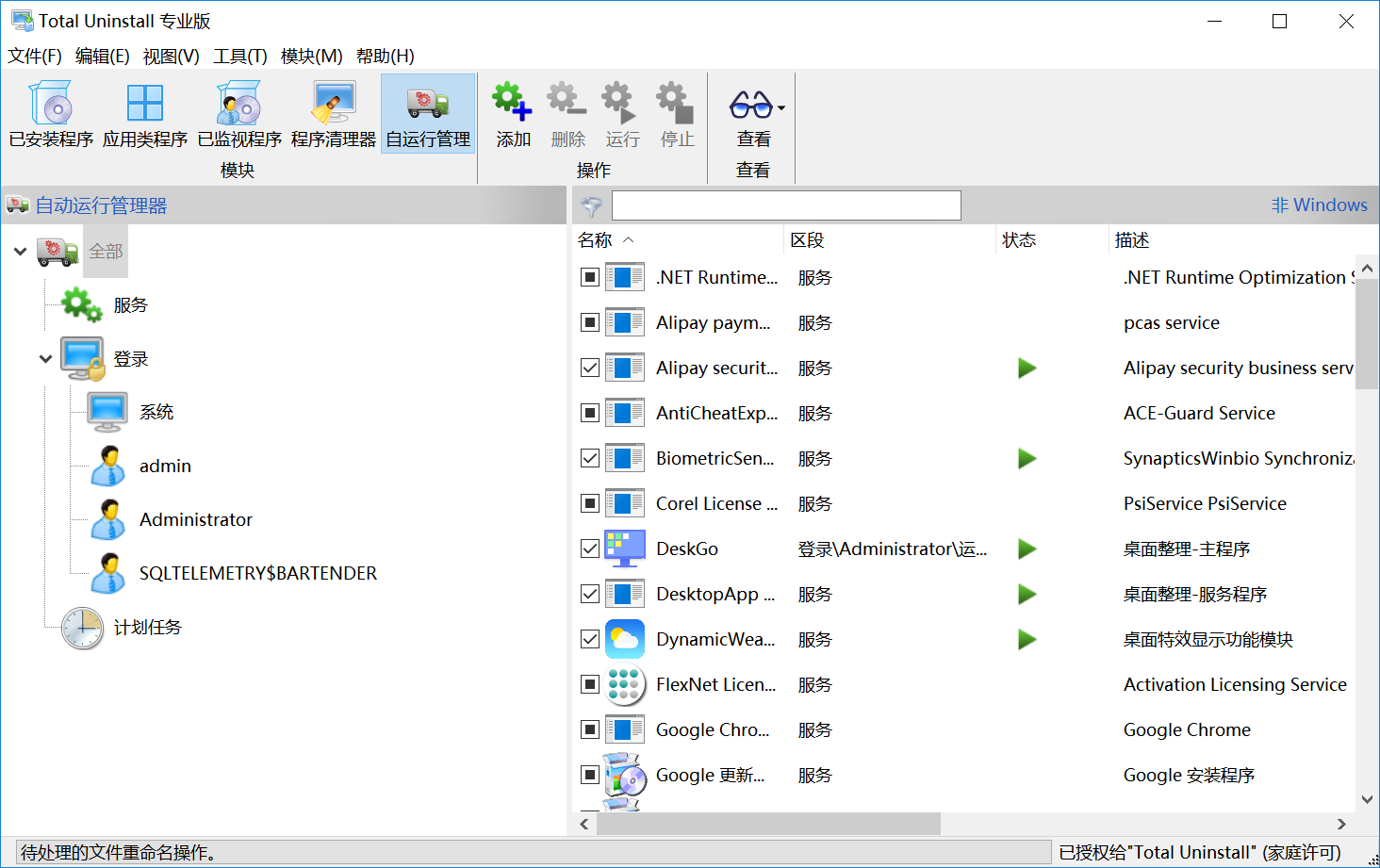Click the 非 Windows filter link

[x=1319, y=205]
